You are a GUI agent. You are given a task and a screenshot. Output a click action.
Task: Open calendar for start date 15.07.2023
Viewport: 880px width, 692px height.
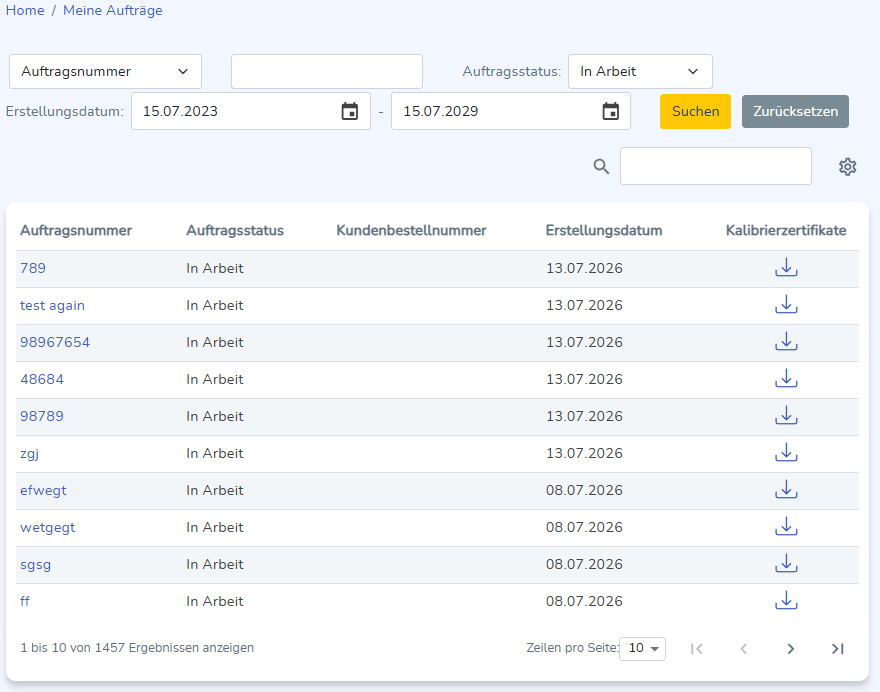[350, 111]
